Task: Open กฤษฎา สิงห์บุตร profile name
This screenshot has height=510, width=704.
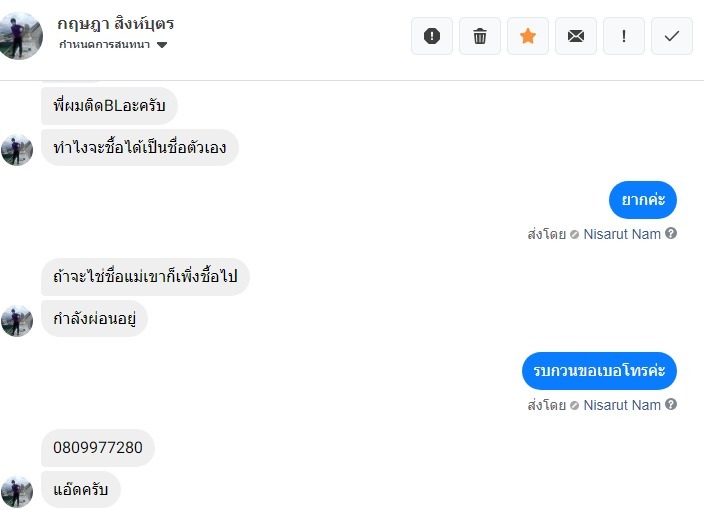Action: [x=116, y=24]
